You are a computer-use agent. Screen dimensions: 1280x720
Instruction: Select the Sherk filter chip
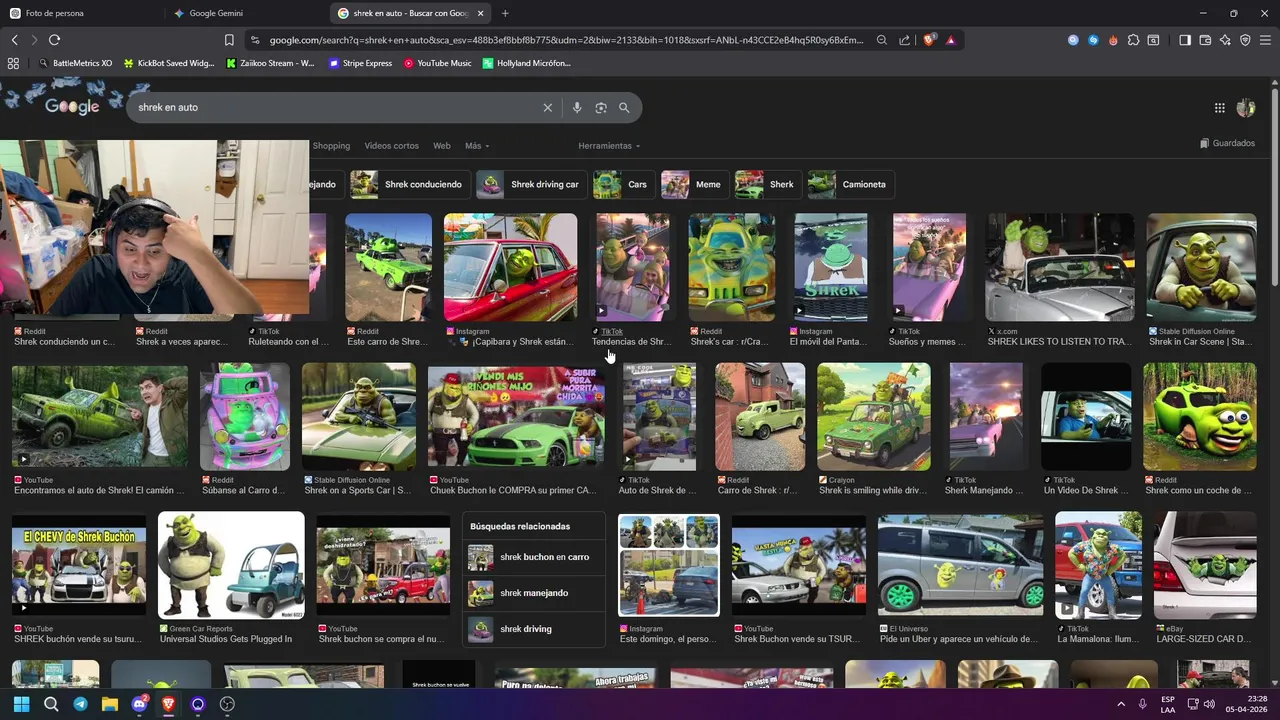[x=767, y=184]
